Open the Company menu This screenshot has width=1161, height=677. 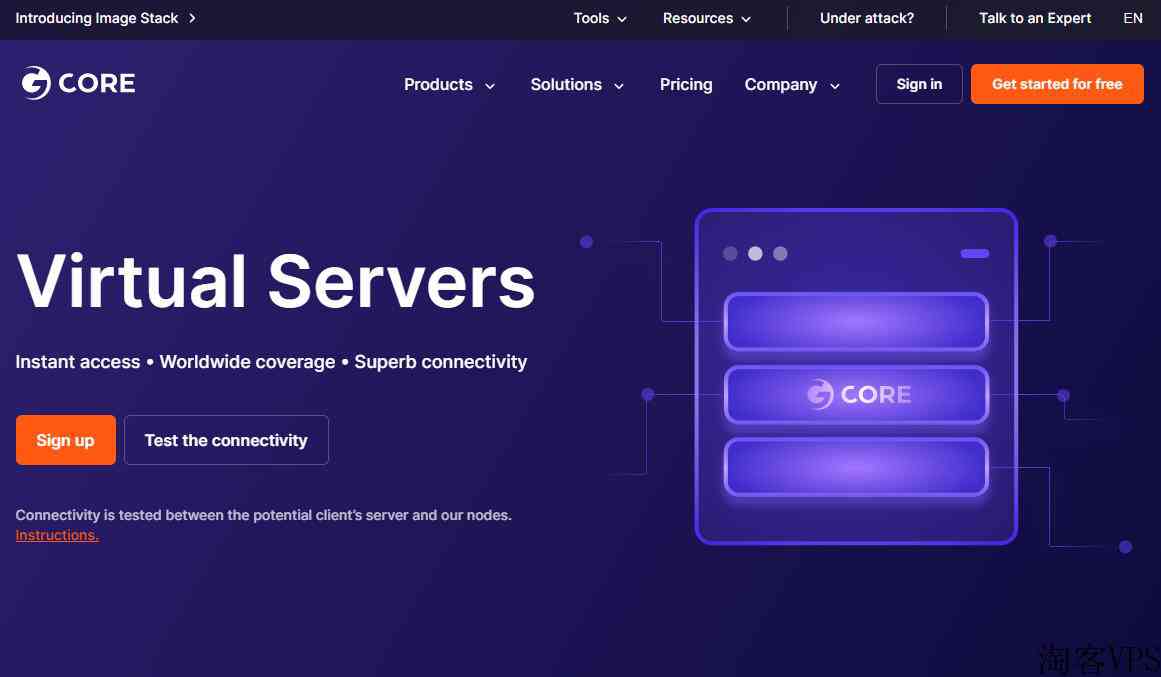[x=780, y=84]
